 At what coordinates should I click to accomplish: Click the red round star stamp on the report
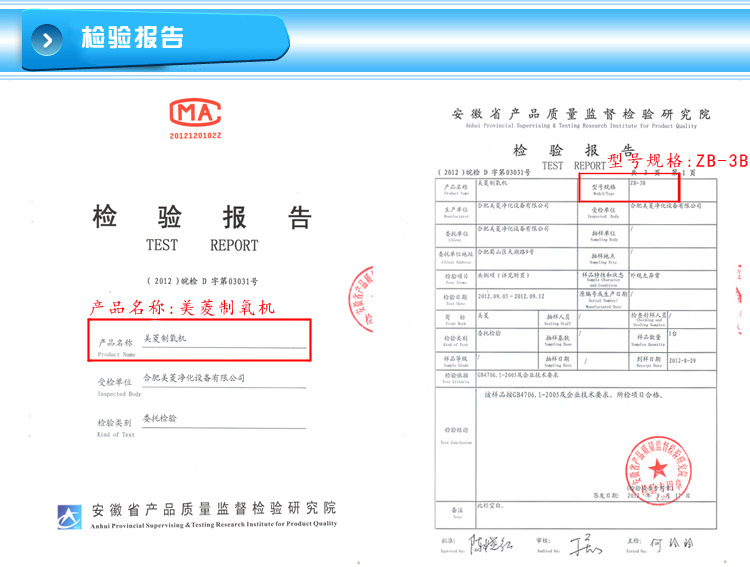coord(658,470)
